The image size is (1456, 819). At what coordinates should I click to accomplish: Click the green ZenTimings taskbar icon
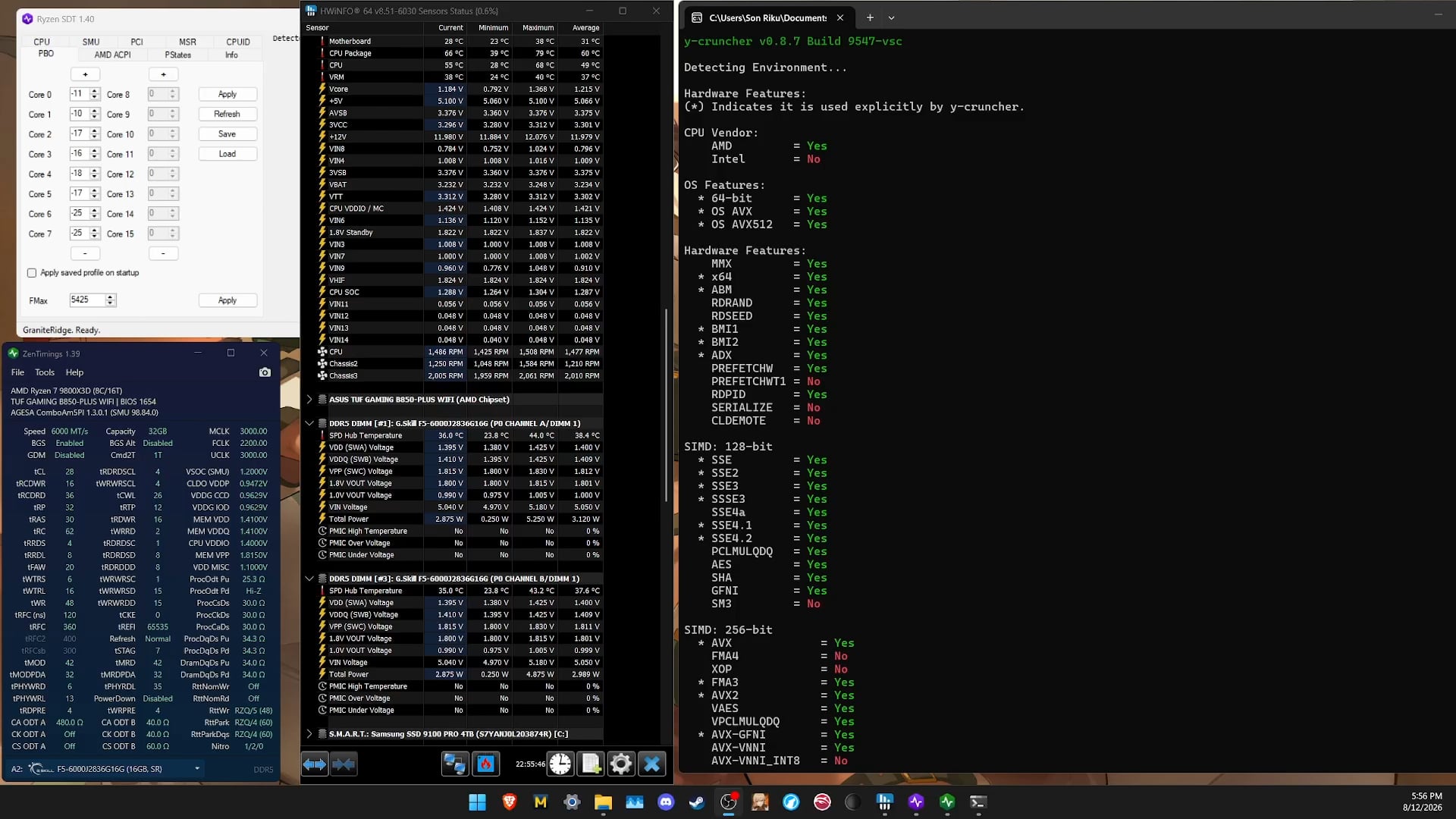(x=947, y=802)
